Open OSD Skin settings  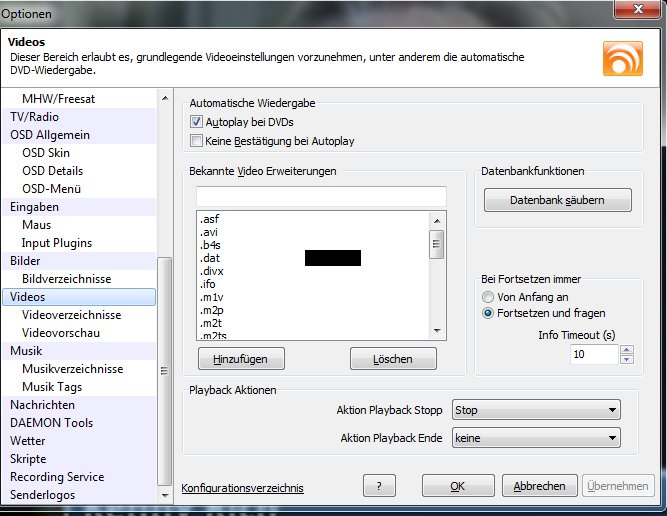[x=79, y=153]
